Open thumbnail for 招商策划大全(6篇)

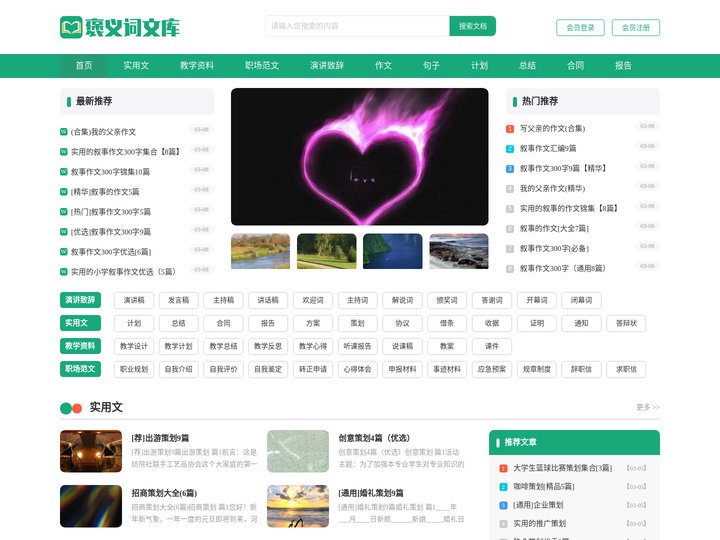(x=91, y=506)
